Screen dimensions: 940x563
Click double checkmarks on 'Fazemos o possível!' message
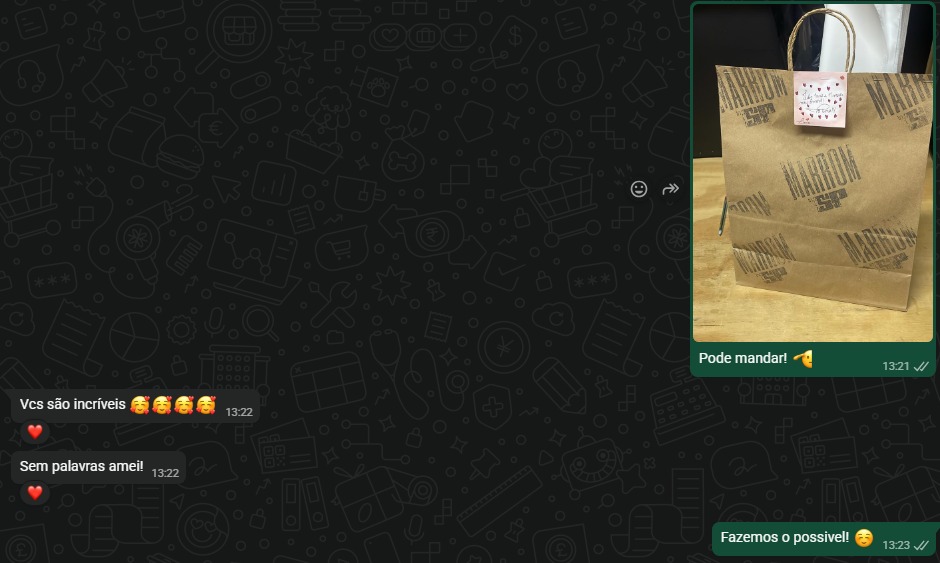[921, 545]
